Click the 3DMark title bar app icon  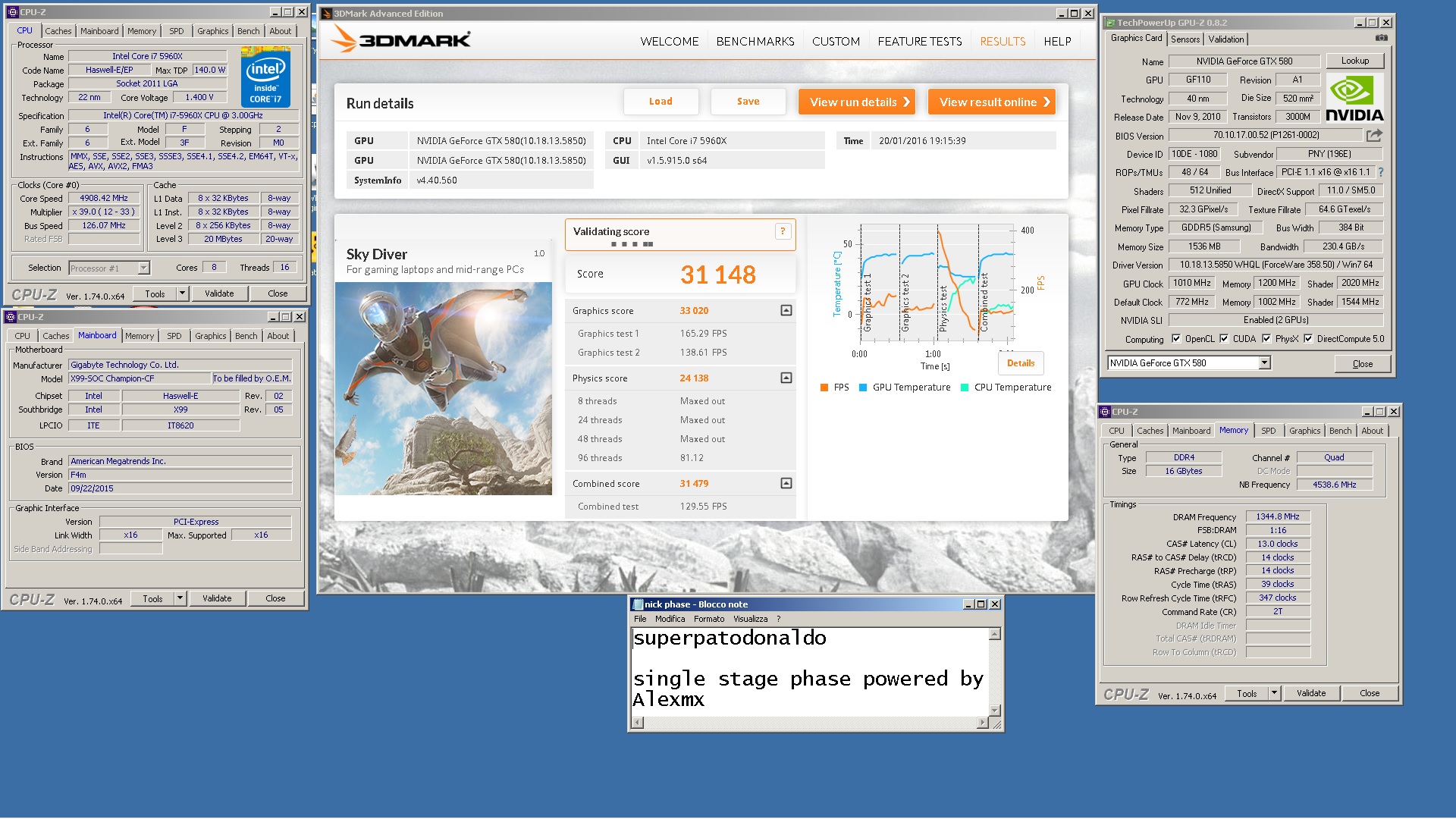[x=327, y=13]
